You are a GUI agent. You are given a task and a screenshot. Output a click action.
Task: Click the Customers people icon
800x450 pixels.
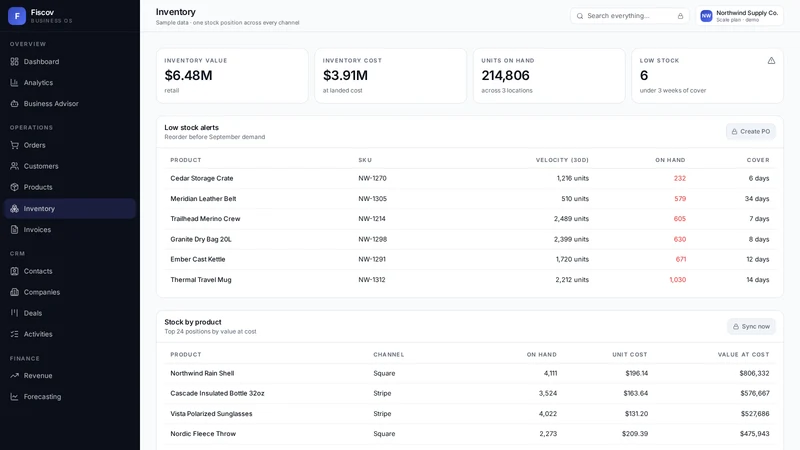14,166
